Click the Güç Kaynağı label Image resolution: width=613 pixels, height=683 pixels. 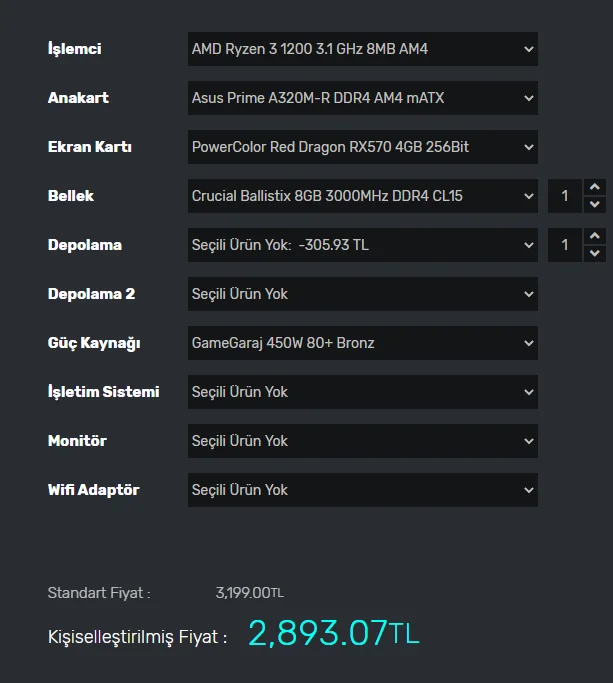coord(94,343)
